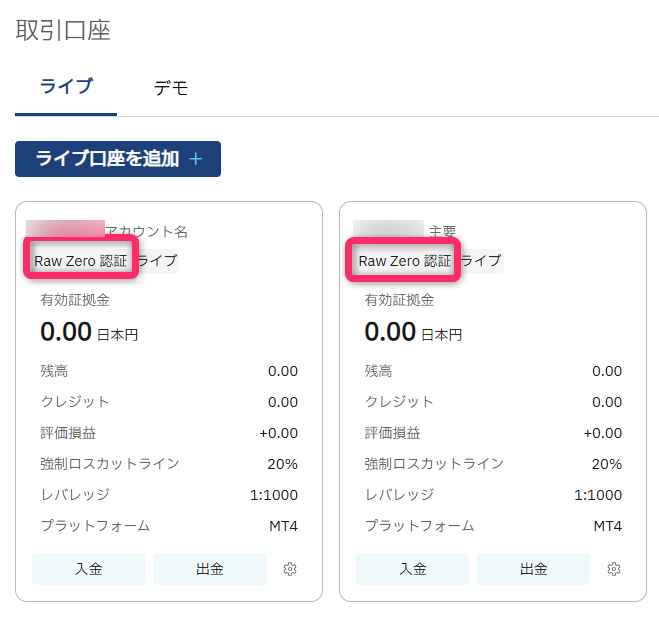
Task: Click the ライブ口座を追加 button
Action: click(x=118, y=159)
